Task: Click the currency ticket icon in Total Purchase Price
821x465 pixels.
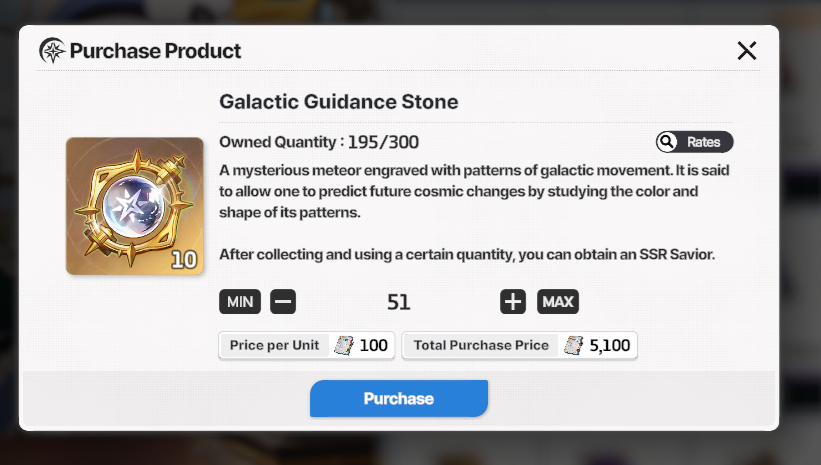Action: (573, 345)
